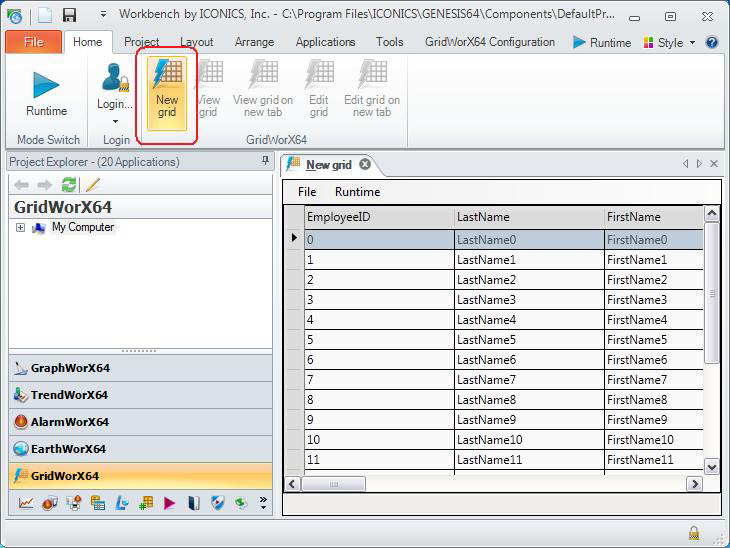Screen dimensions: 730x548
Task: Open the File menu in the grid panel
Action: pyautogui.click(x=307, y=192)
